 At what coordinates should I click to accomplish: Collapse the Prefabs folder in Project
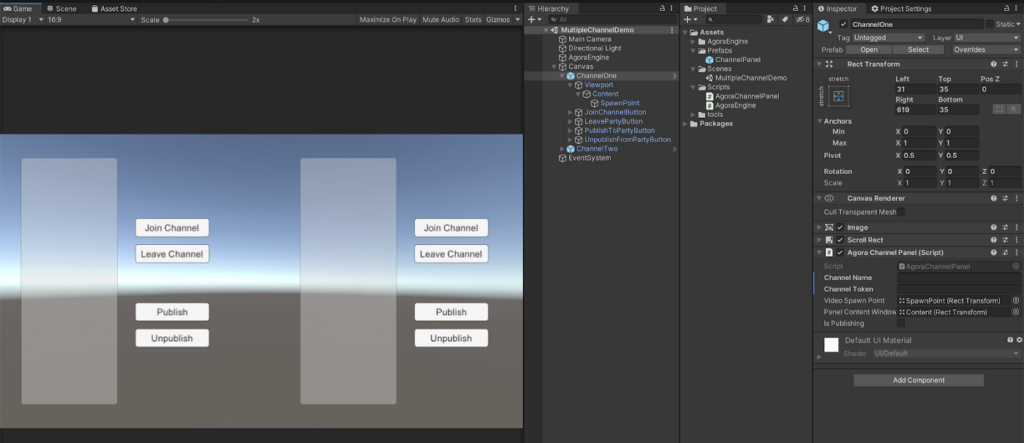tap(694, 50)
